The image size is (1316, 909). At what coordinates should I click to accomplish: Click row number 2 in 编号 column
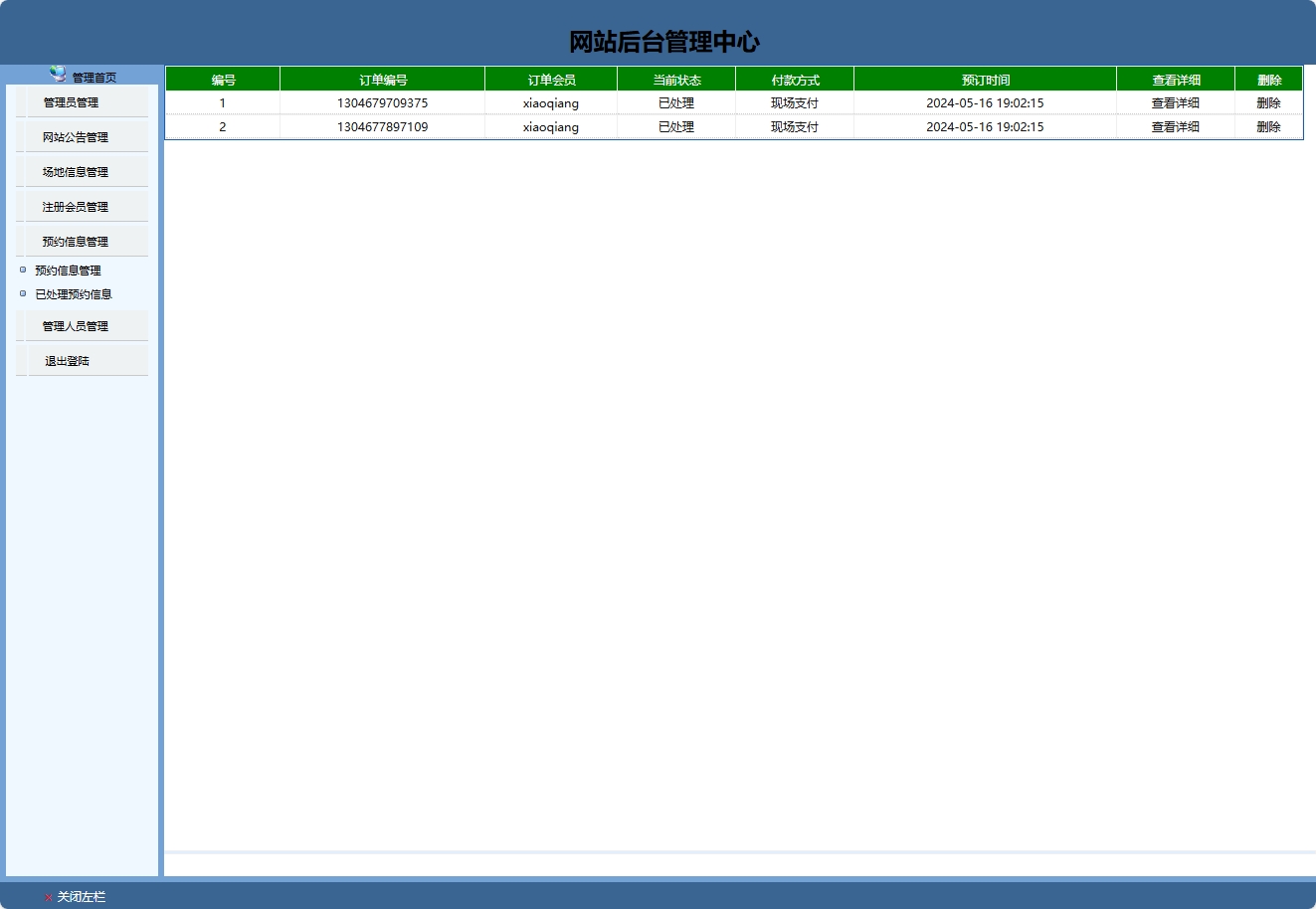click(223, 127)
